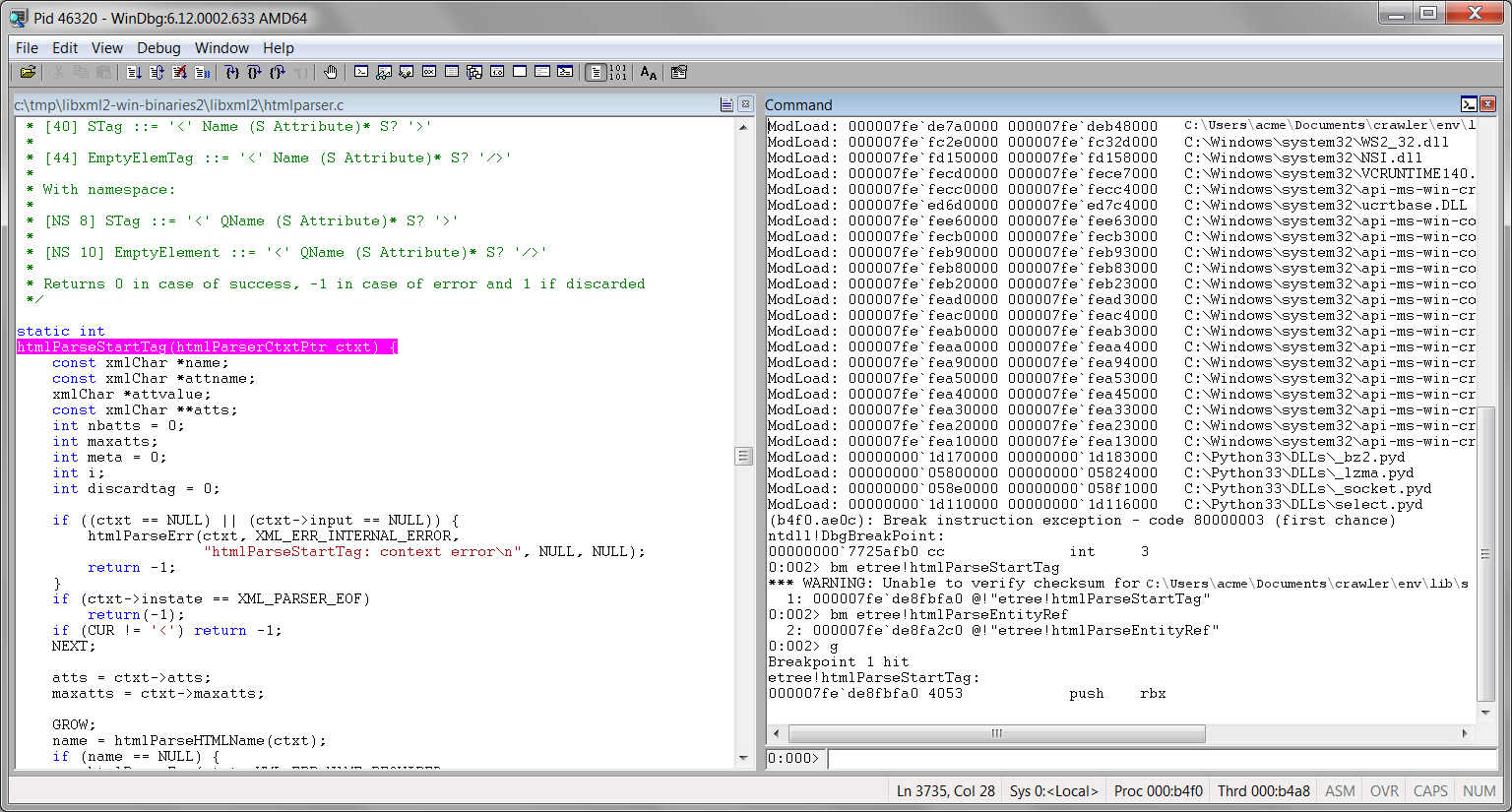Click Command pane horizontal scroll-right arrow
The width and height of the screenshot is (1512, 812).
click(x=1465, y=733)
